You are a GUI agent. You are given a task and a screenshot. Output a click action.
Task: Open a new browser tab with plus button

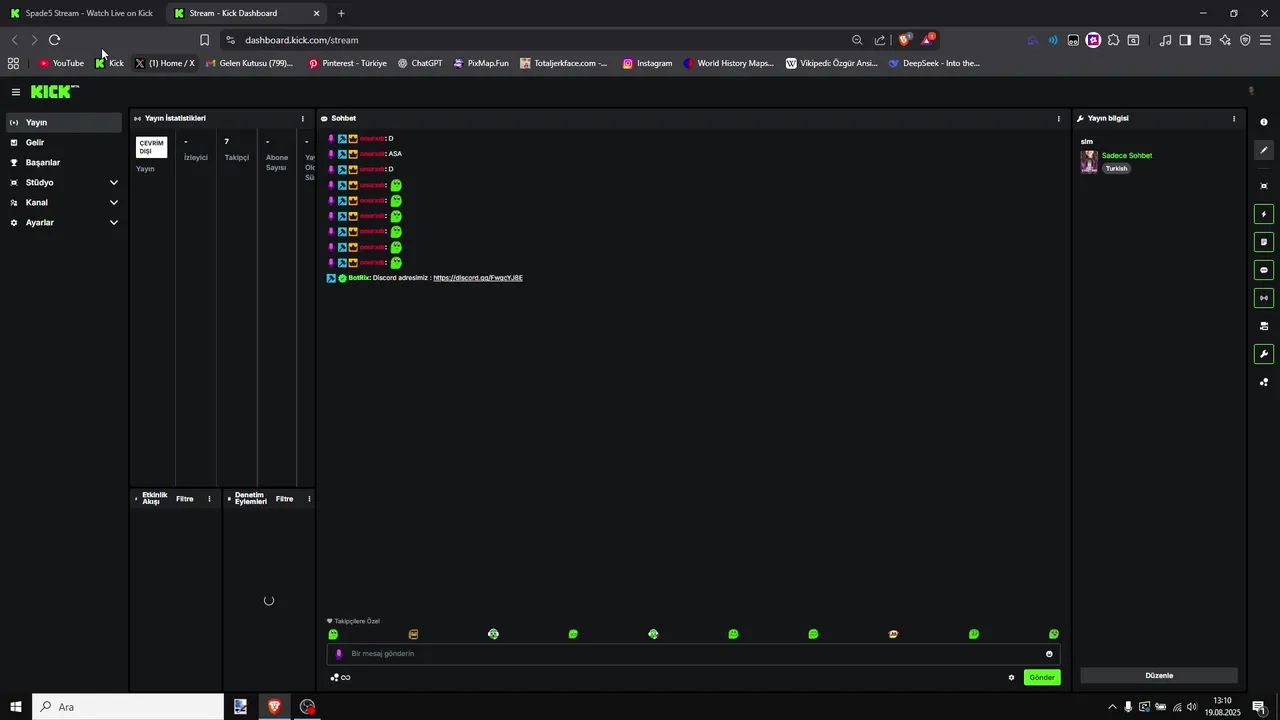[x=341, y=13]
